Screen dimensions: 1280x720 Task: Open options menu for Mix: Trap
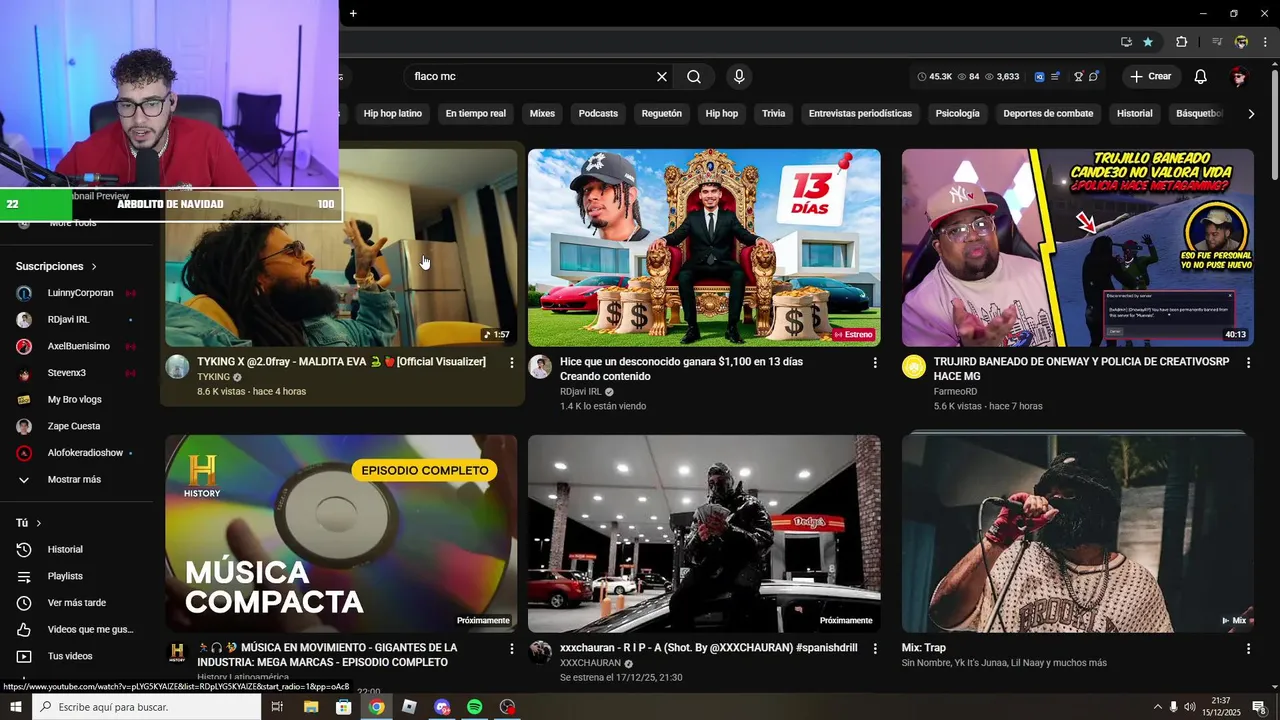point(1248,649)
